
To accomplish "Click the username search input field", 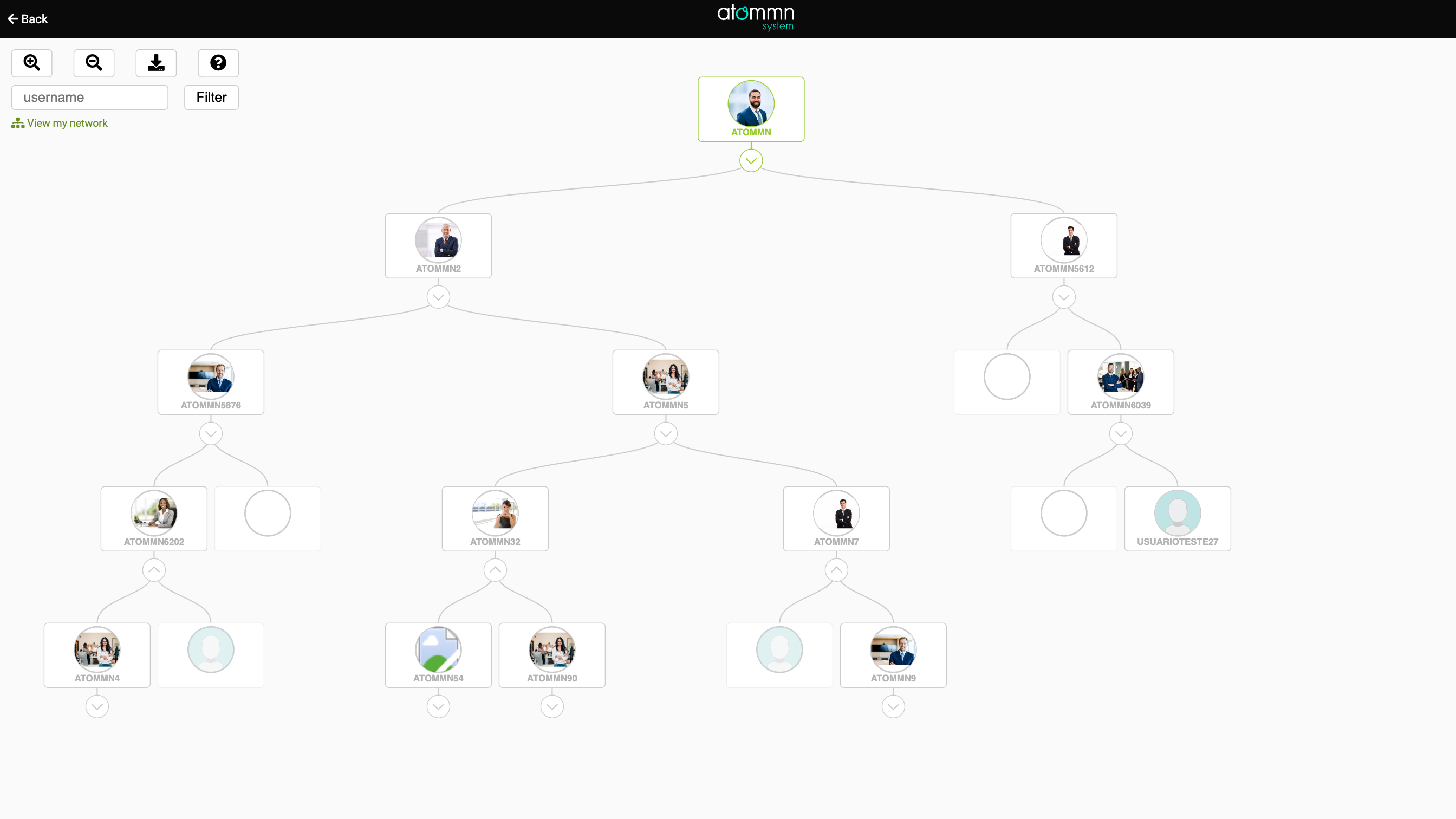I will coord(89,97).
